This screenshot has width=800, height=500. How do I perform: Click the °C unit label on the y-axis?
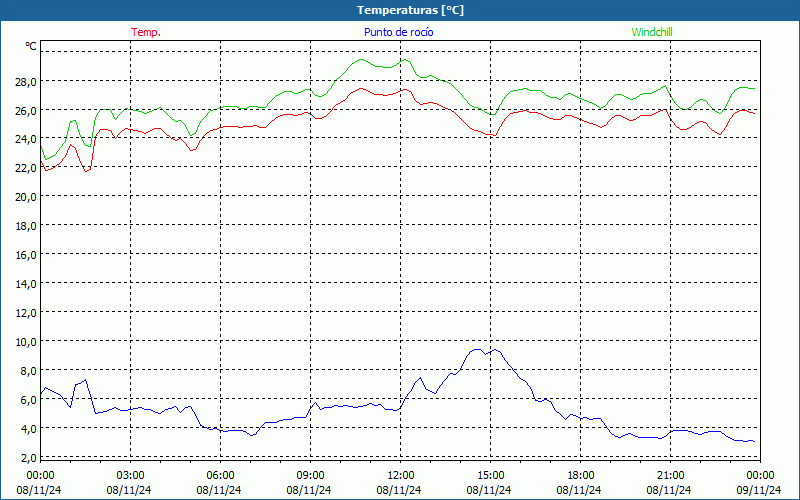pyautogui.click(x=31, y=46)
